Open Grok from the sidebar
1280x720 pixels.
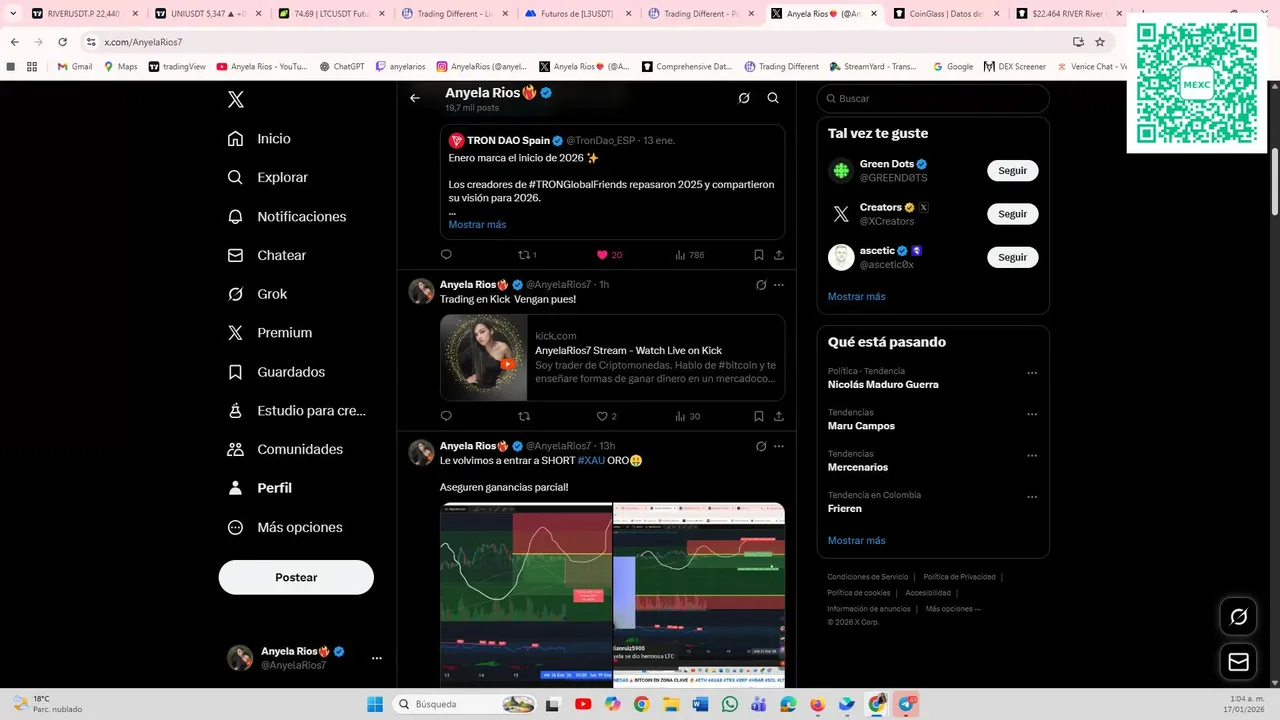(x=257, y=294)
